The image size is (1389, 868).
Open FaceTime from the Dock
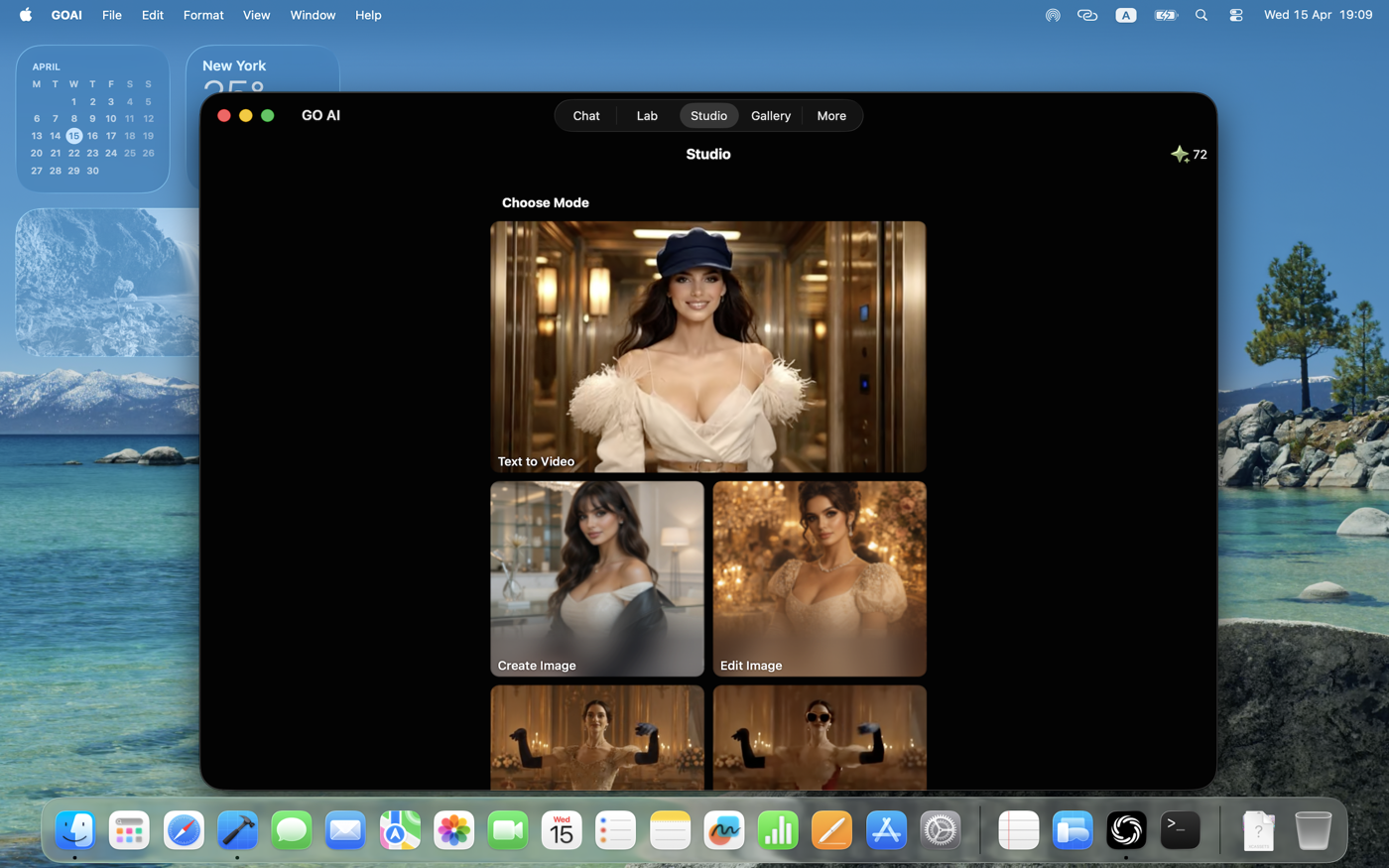(x=508, y=829)
